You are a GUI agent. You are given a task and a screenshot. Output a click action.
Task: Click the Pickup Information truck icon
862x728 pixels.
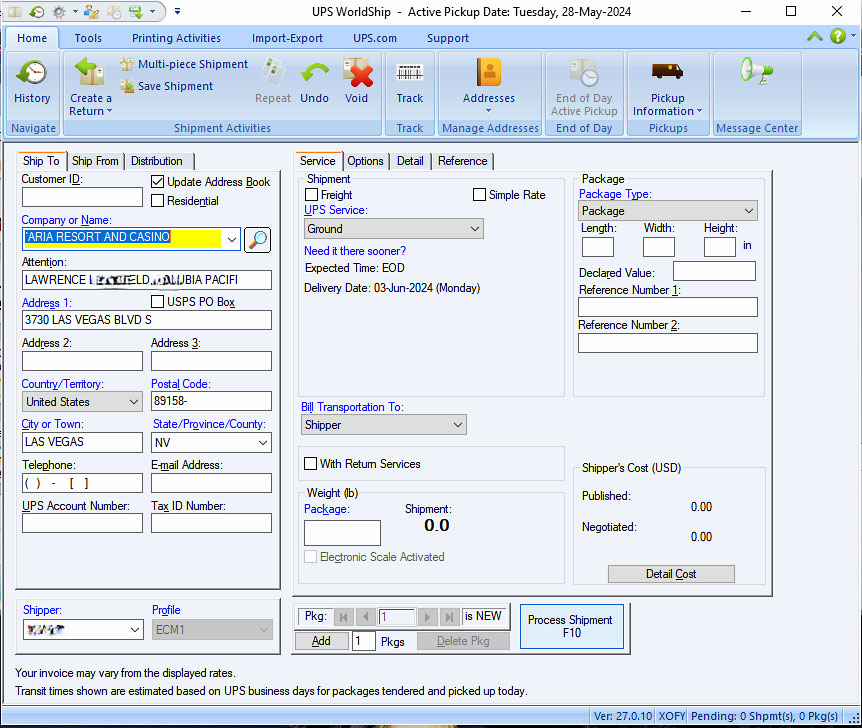[x=667, y=72]
